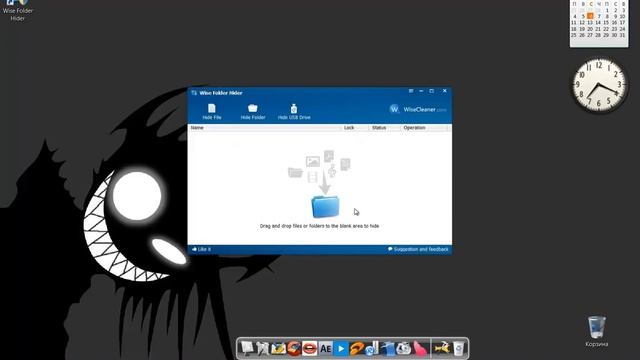Image resolution: width=640 pixels, height=360 pixels.
Task: Open the Wise Folder Hider title bar menu icon
Action: pyautogui.click(x=411, y=91)
